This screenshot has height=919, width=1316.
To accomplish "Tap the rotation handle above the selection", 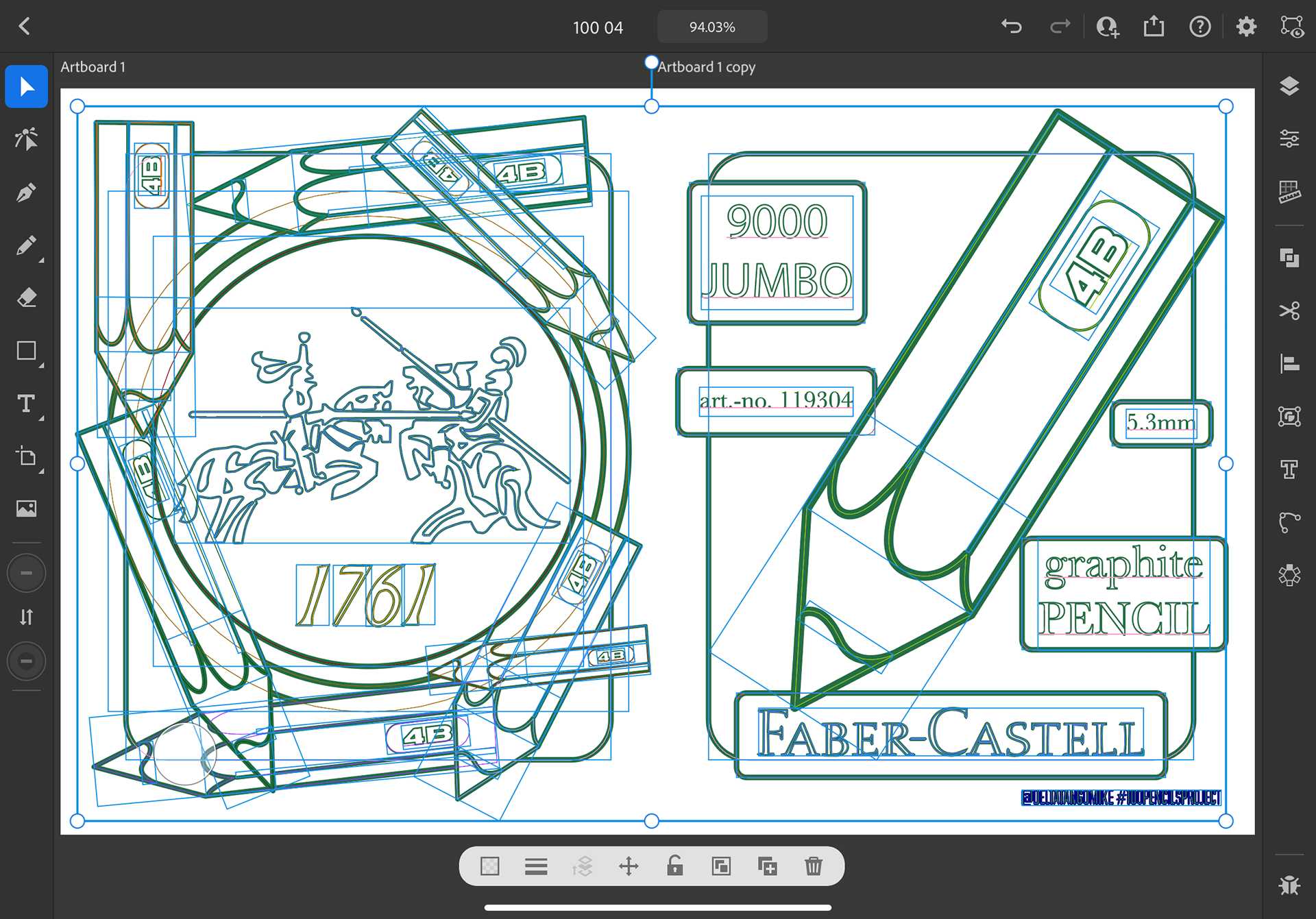I will pos(651,62).
